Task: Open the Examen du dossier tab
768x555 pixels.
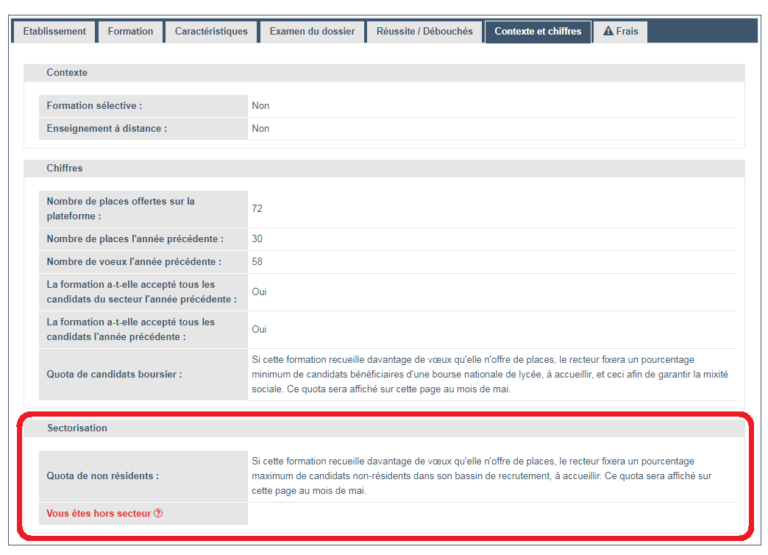Action: [x=312, y=31]
